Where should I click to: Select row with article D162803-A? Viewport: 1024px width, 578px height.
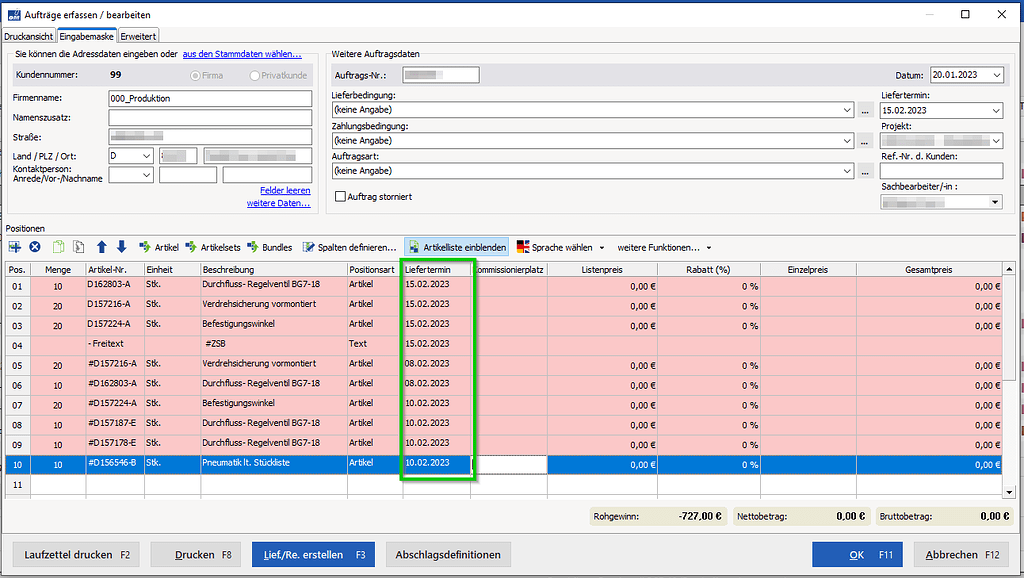click(503, 286)
